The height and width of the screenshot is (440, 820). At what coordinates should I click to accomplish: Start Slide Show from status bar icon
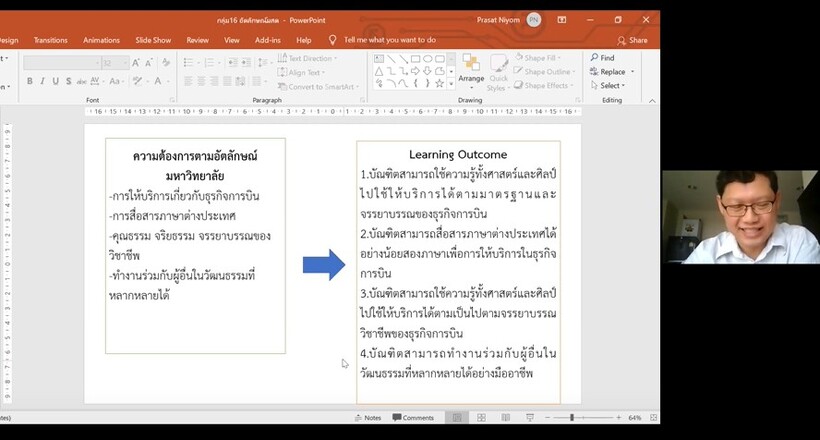pyautogui.click(x=530, y=418)
